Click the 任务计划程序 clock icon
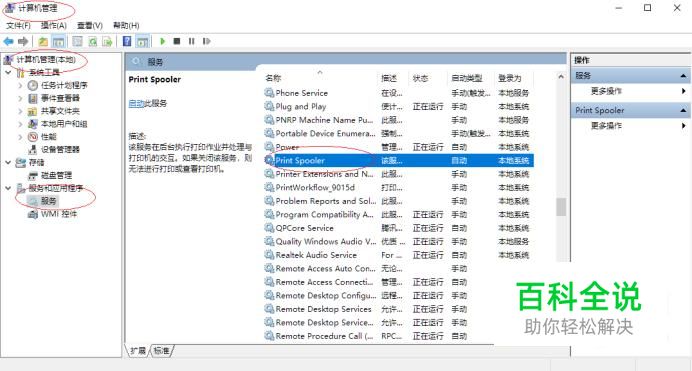Image resolution: width=692 pixels, height=371 pixels. [x=33, y=85]
